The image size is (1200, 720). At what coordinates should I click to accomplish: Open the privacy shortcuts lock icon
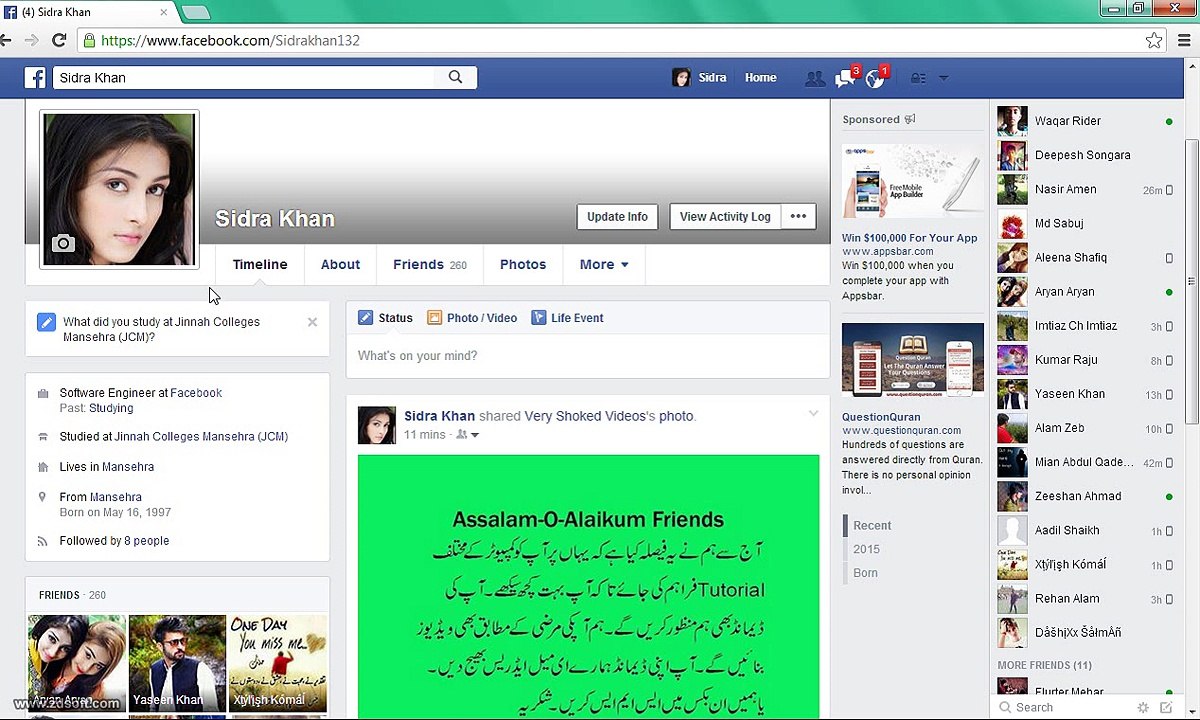pos(918,78)
